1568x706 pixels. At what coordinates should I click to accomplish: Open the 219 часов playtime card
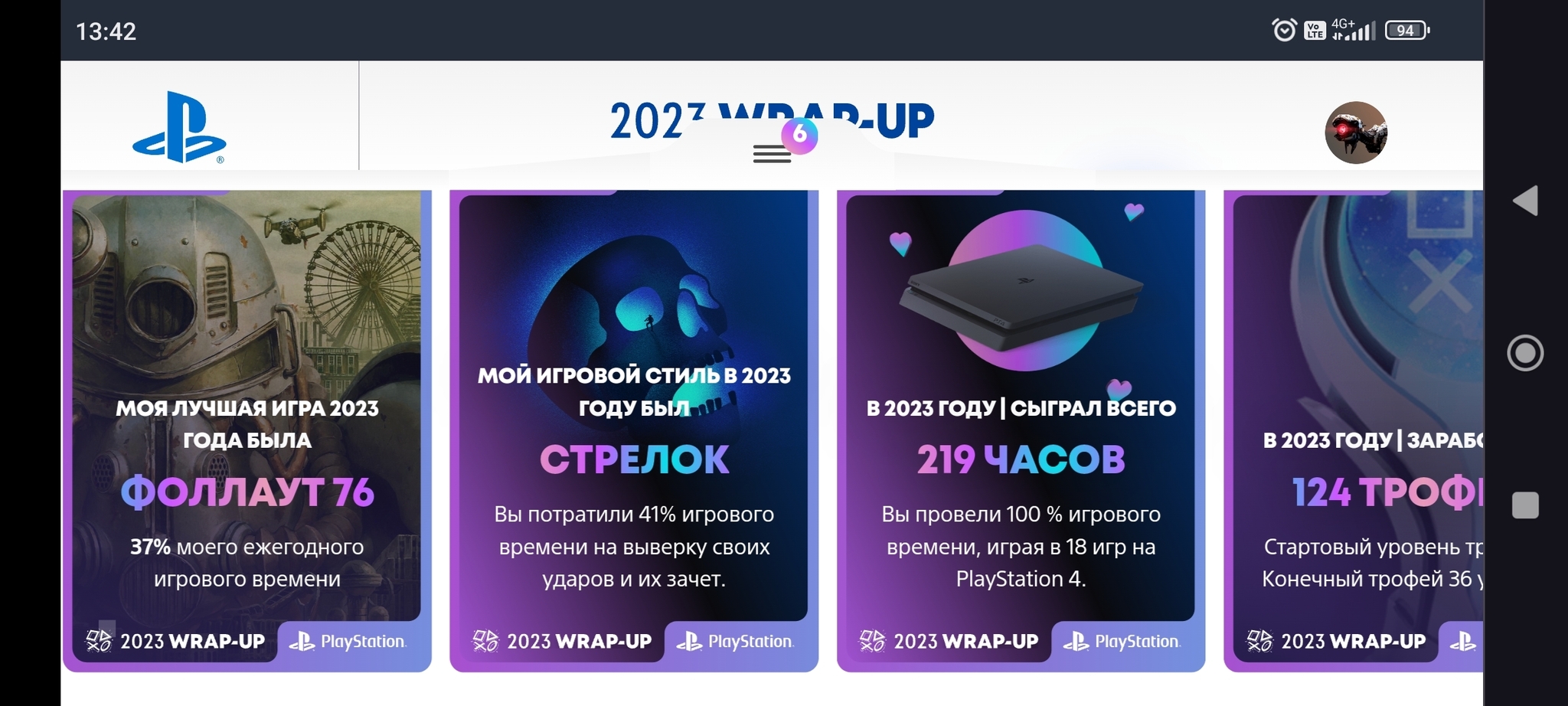tap(1021, 431)
